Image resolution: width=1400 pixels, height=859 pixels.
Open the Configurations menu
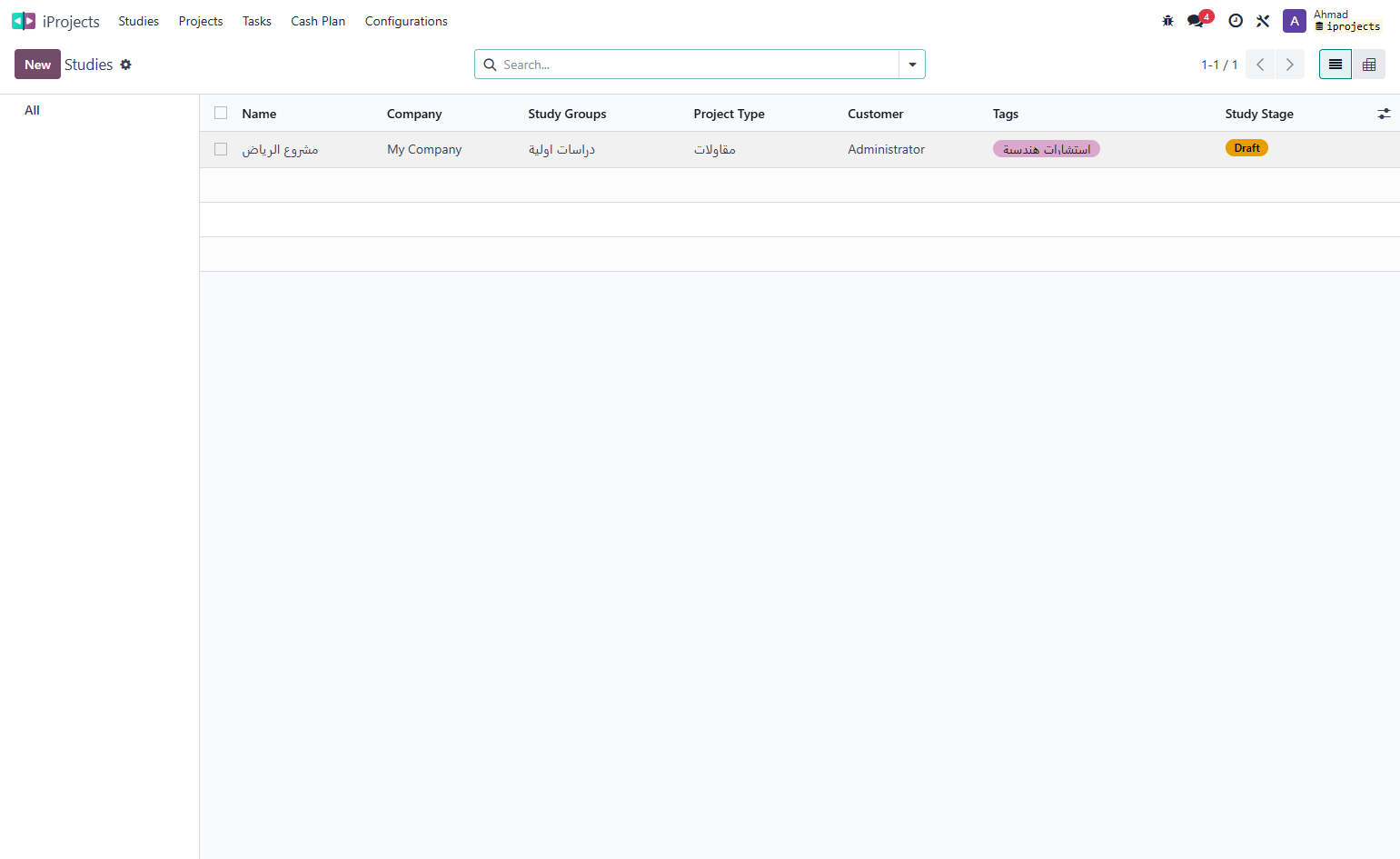click(406, 21)
